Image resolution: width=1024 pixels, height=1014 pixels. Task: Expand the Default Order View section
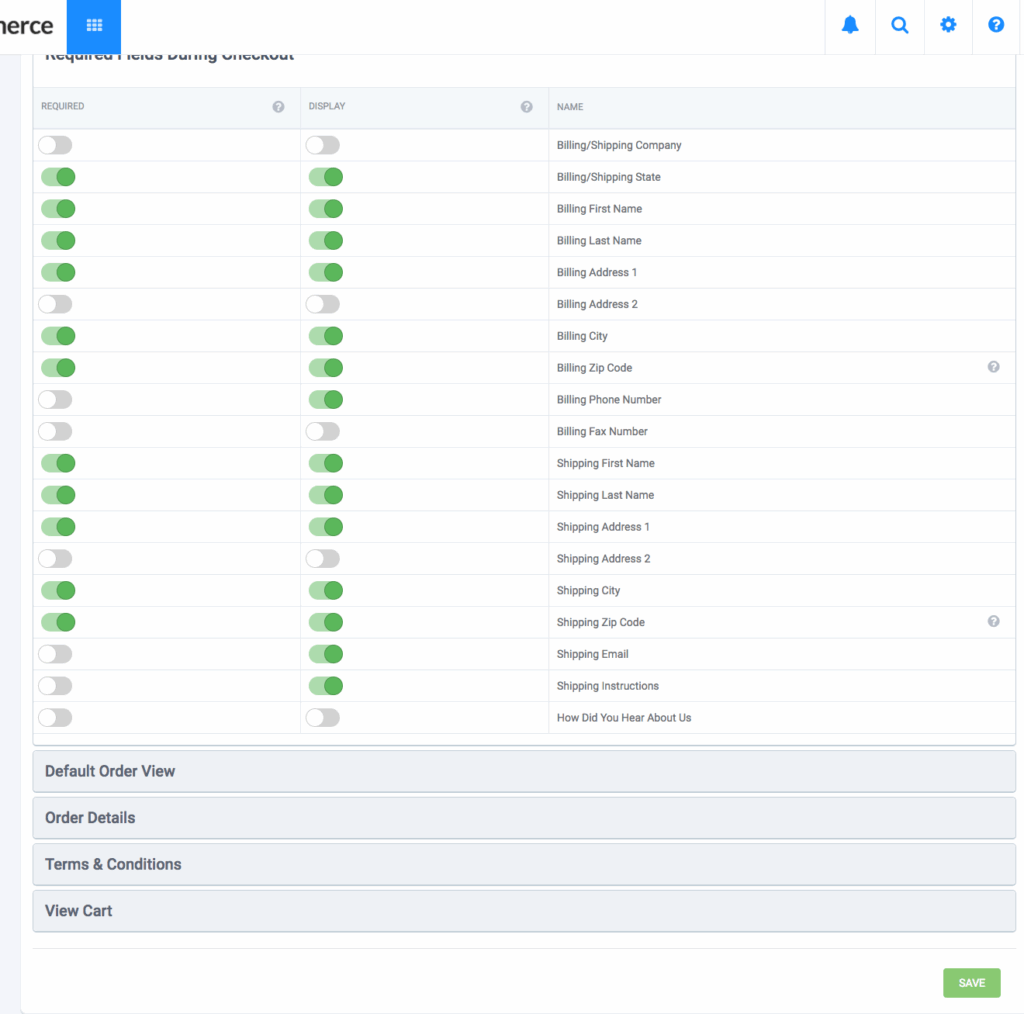click(524, 771)
